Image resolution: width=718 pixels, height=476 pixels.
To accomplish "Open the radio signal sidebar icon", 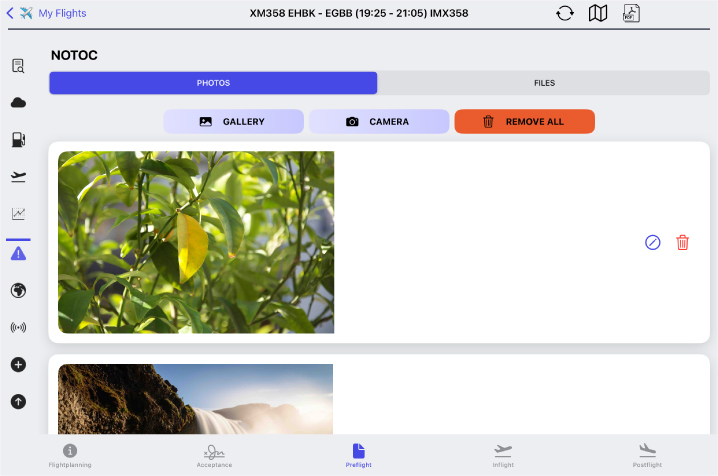I will [x=18, y=328].
